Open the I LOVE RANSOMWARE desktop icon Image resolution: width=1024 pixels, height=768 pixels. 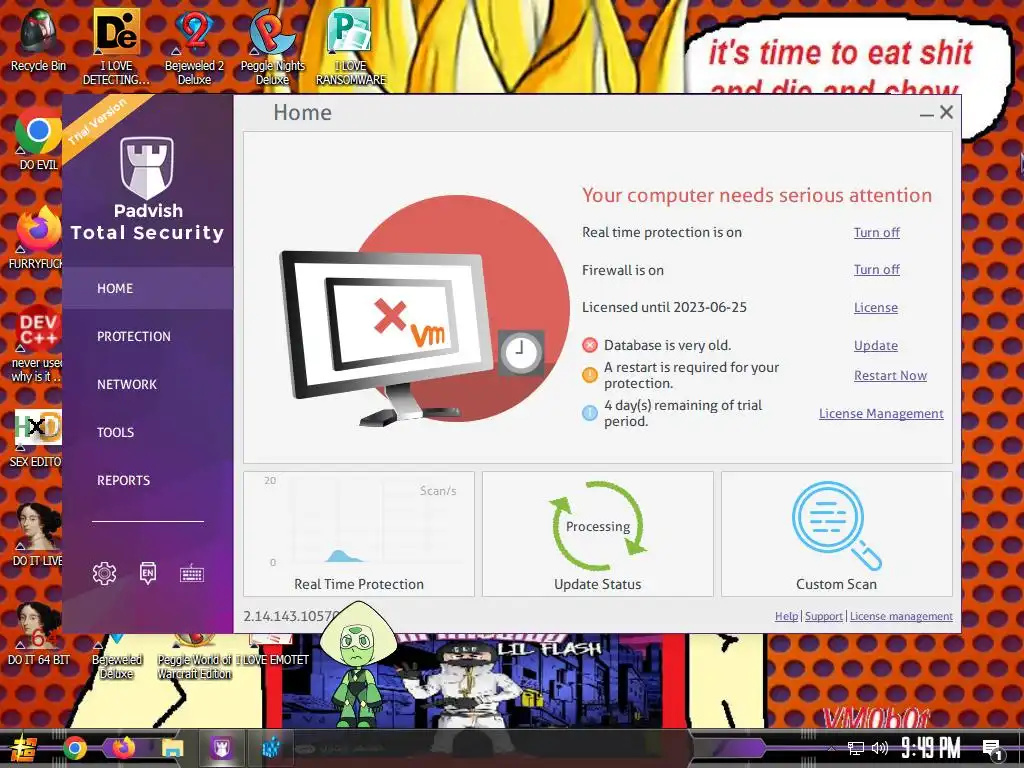pyautogui.click(x=351, y=47)
